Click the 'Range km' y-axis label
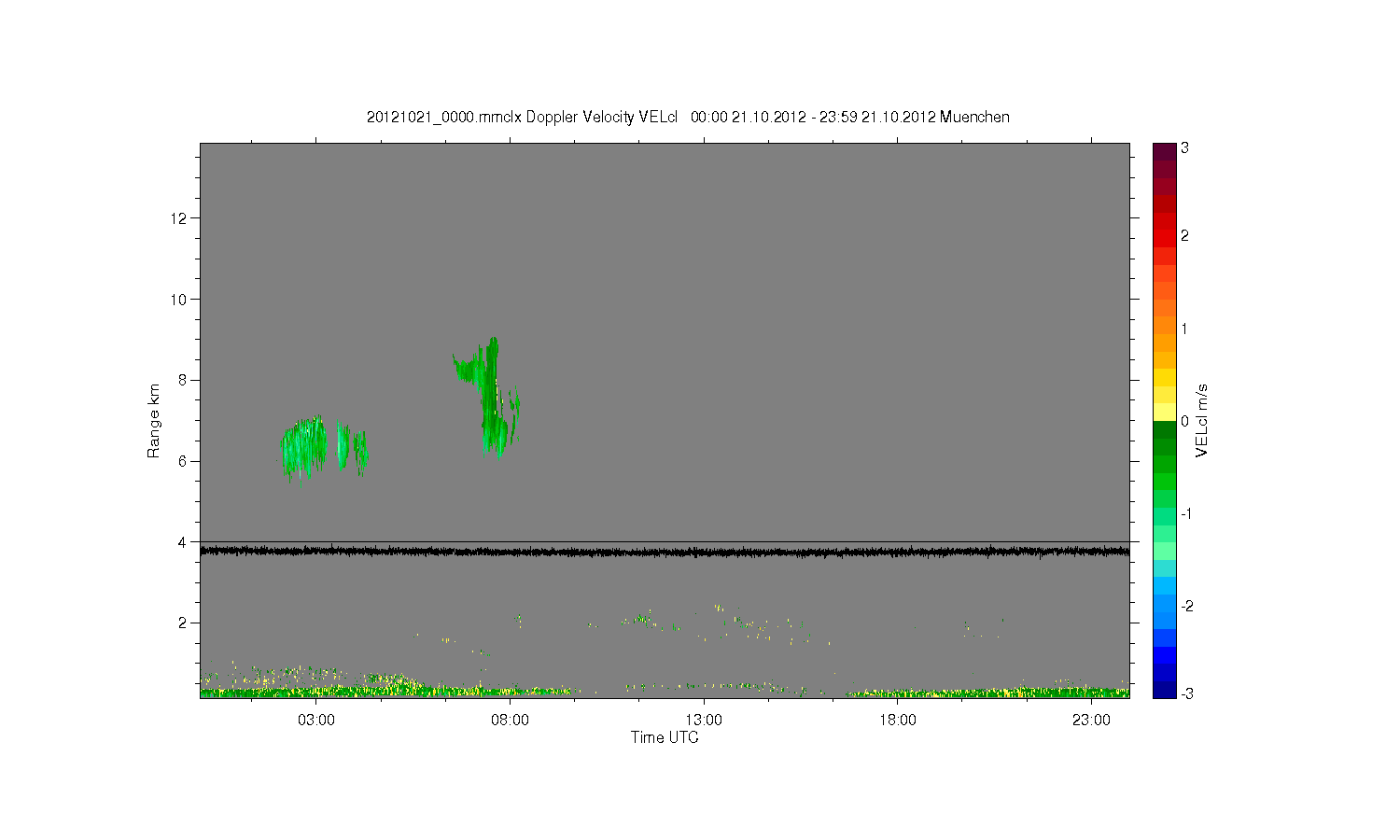 coord(154,421)
